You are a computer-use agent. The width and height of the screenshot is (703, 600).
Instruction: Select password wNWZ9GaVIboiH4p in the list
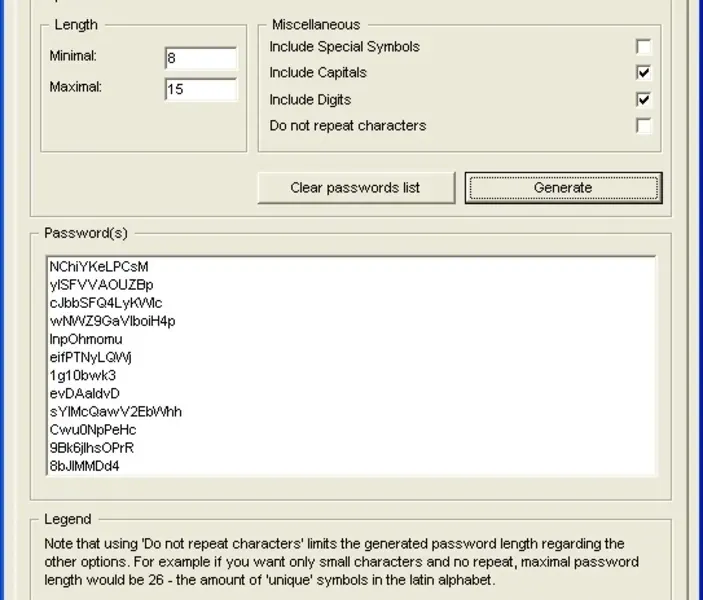112,321
